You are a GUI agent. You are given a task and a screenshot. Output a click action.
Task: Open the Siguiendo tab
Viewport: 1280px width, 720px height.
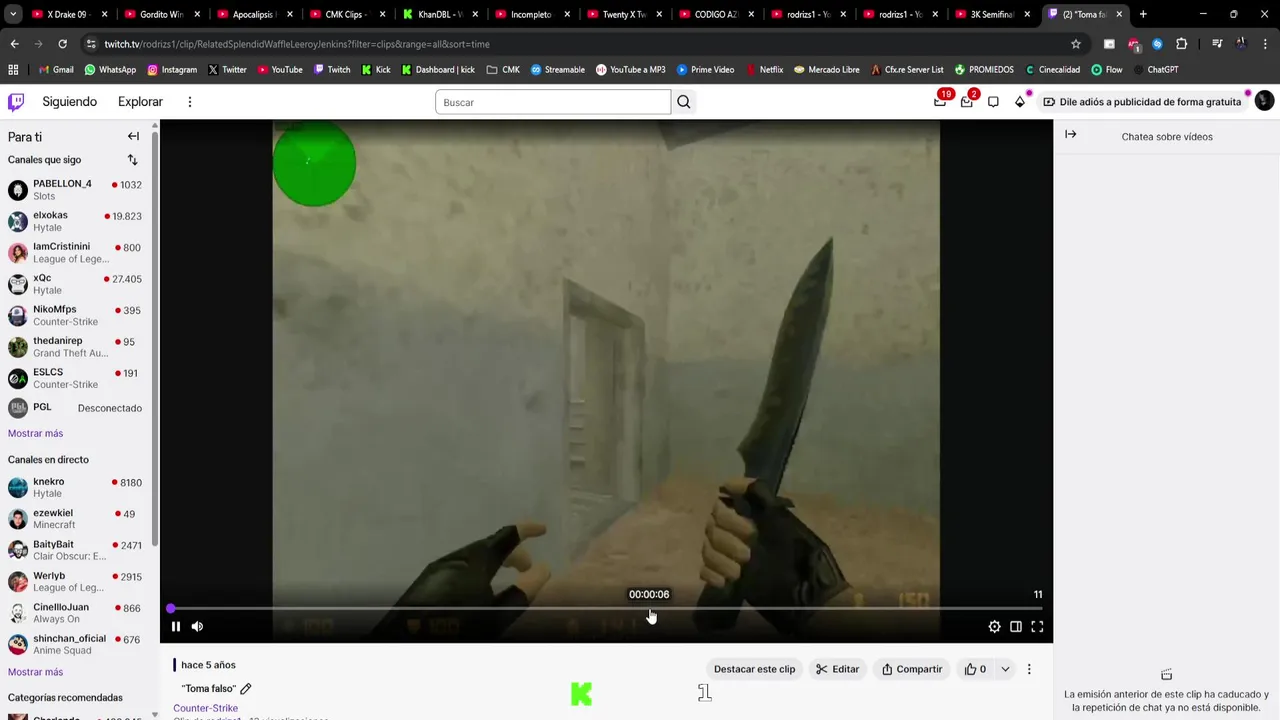pyautogui.click(x=70, y=102)
